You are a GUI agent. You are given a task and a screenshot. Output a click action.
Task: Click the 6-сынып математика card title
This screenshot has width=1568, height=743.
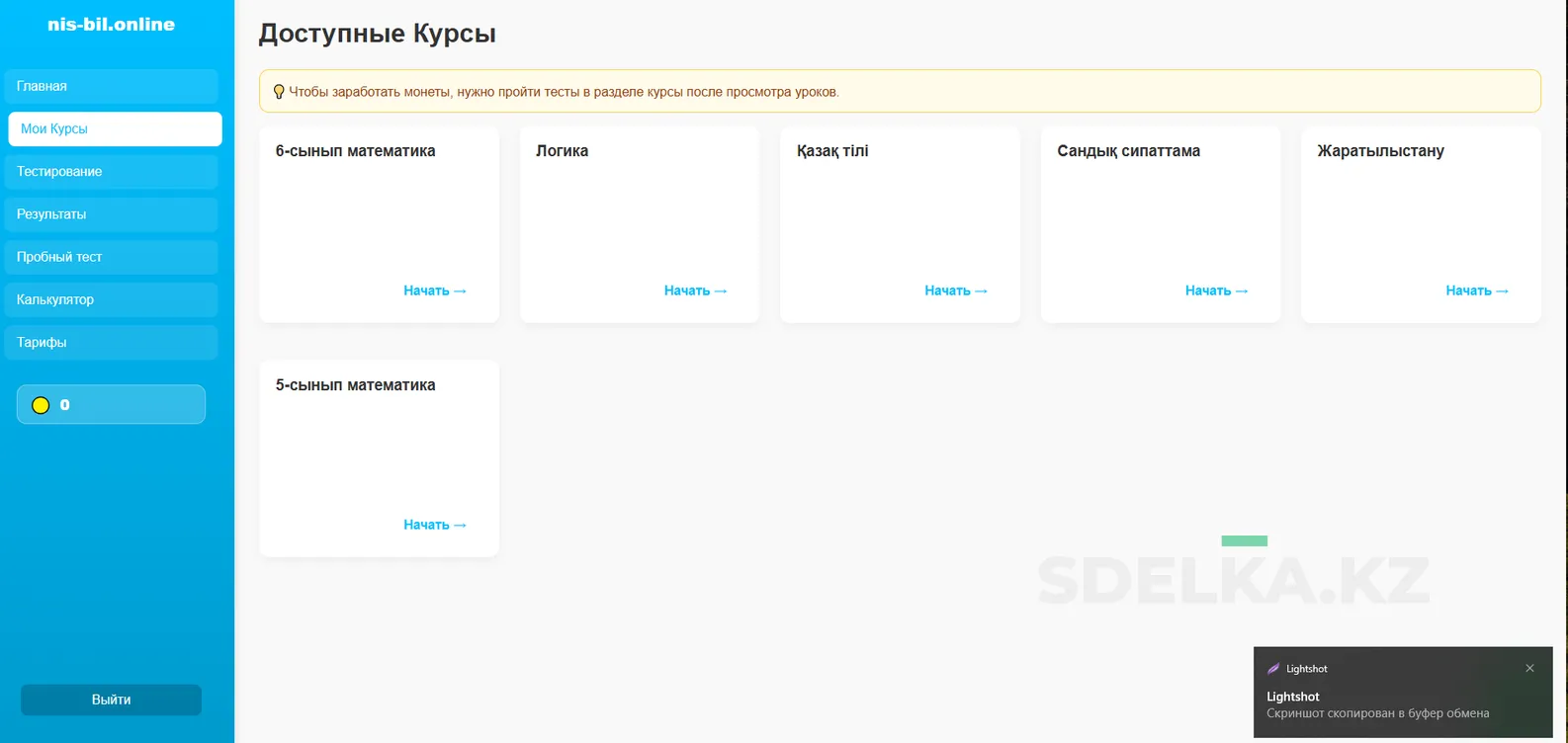coord(355,151)
